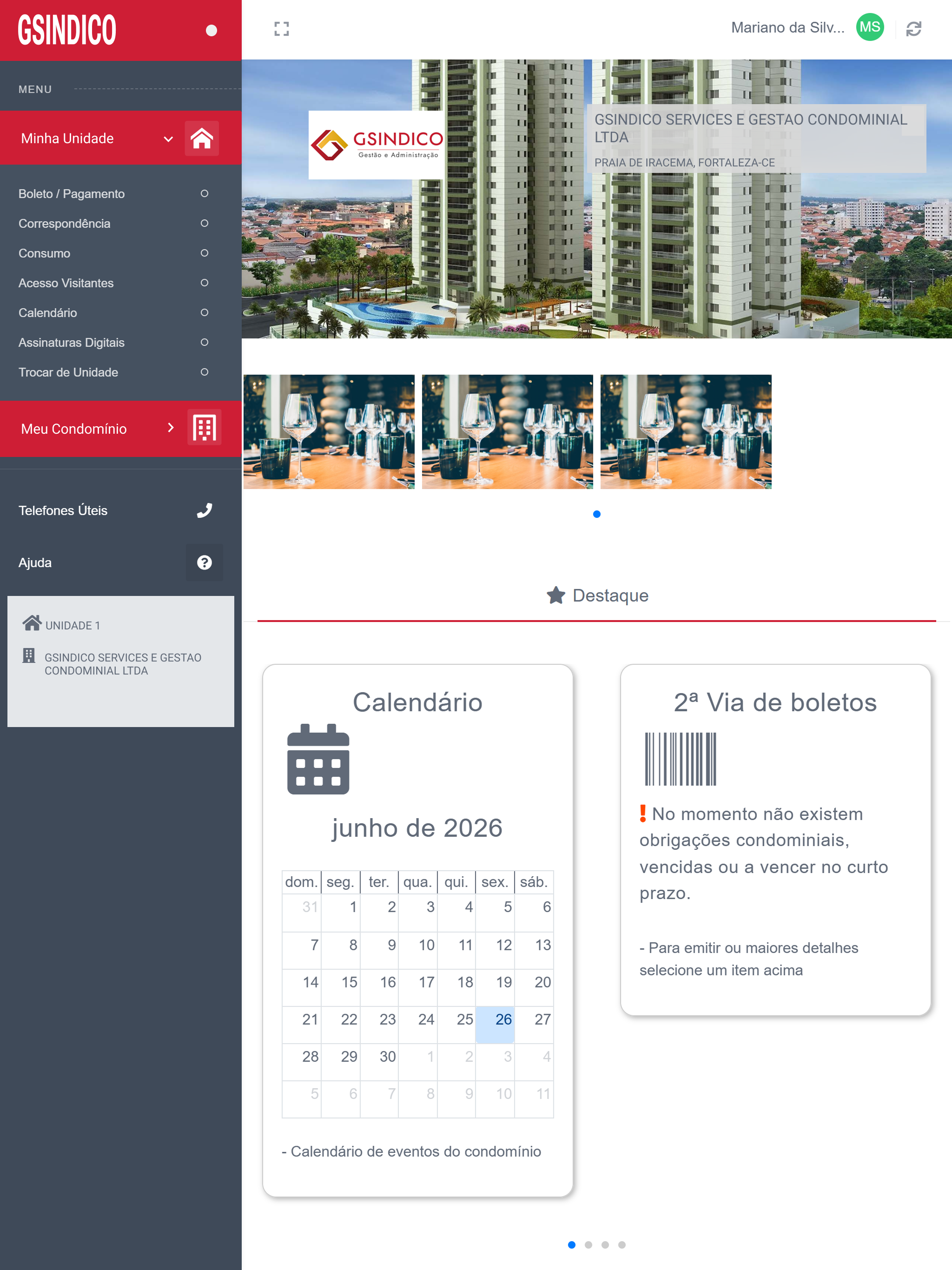
Task: Click the large calendar icon in card
Action: tap(318, 759)
